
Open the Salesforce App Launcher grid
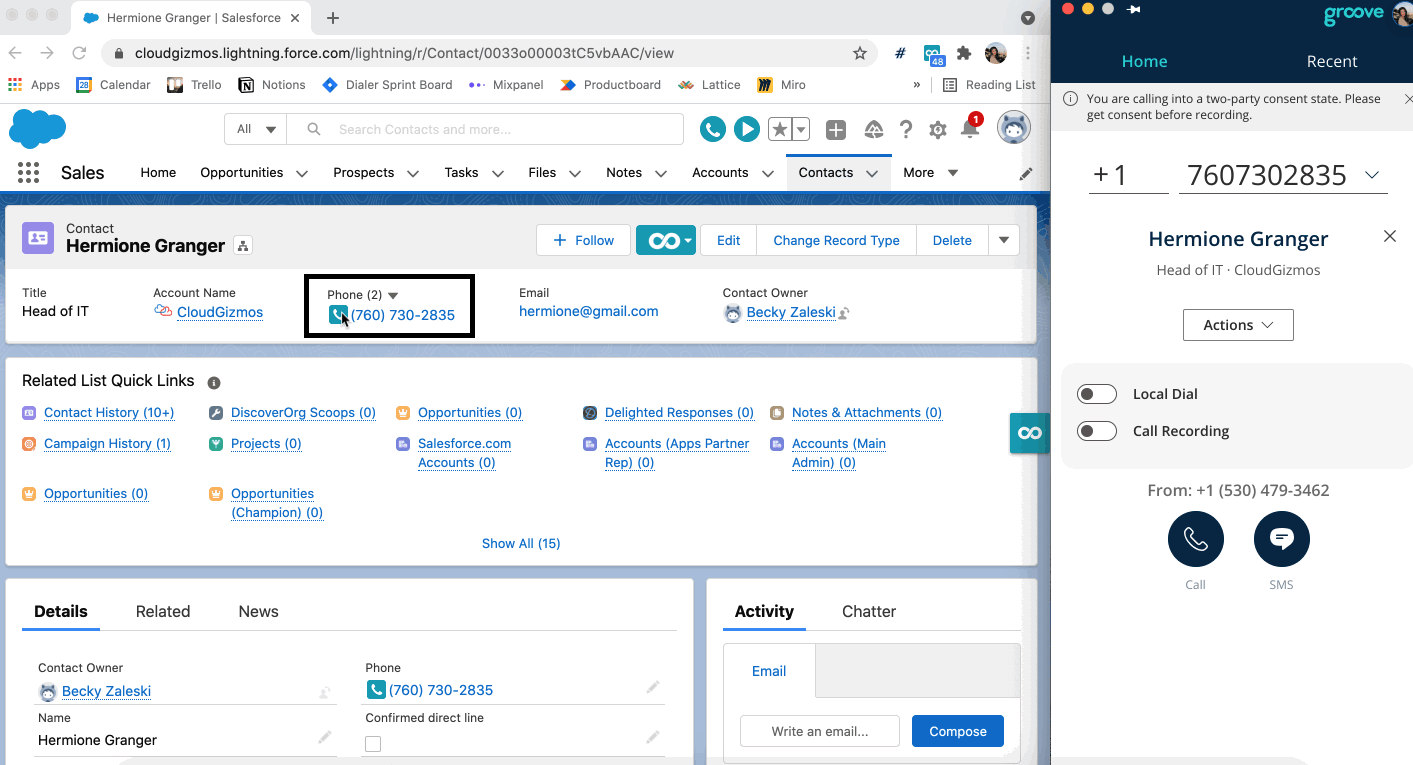28,173
